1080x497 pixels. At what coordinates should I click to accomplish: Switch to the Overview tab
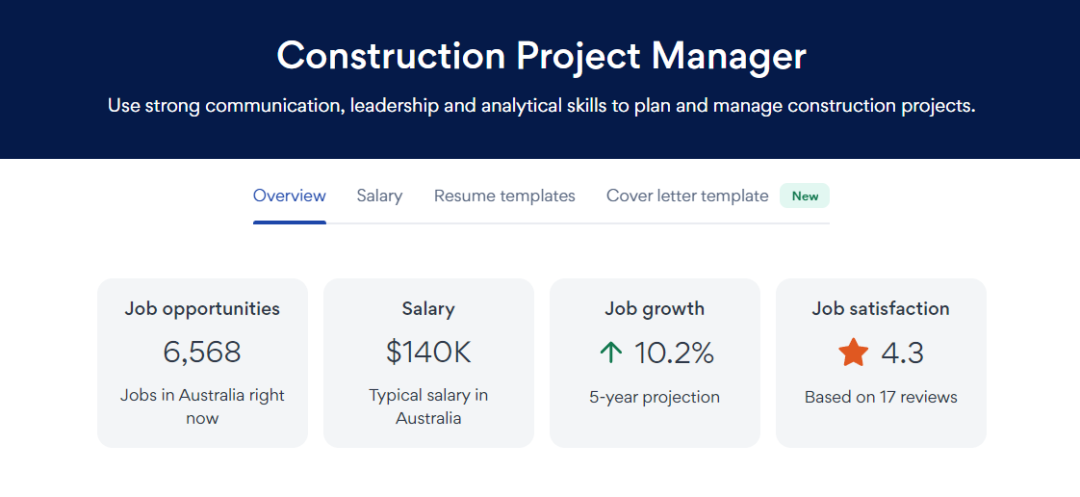289,196
